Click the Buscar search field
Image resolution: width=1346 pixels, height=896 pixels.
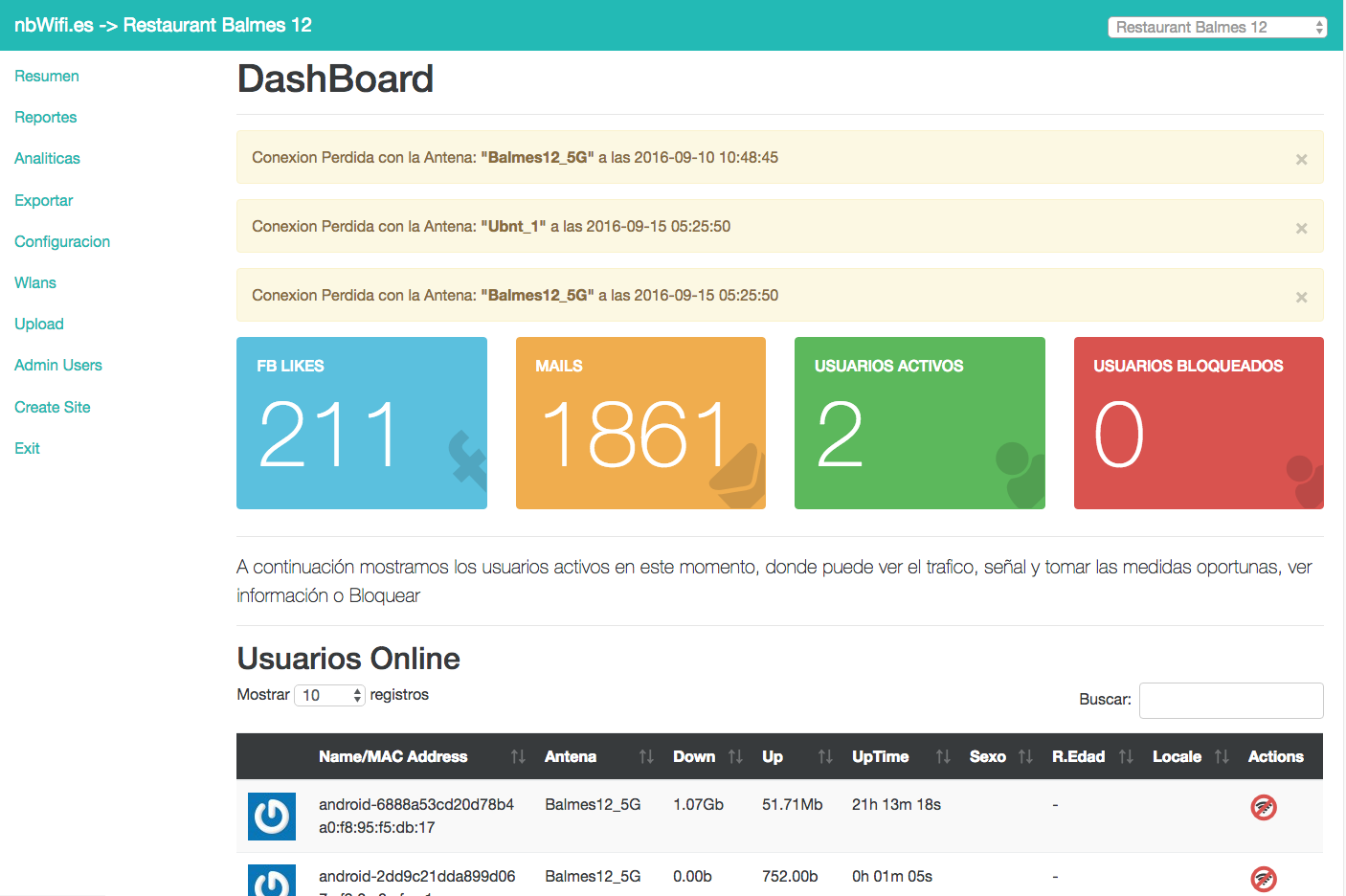pos(1230,700)
